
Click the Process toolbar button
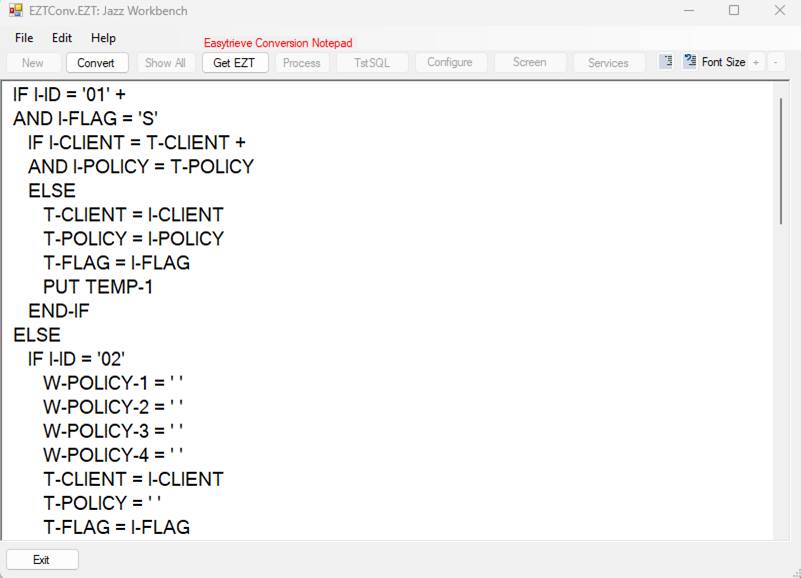[301, 62]
